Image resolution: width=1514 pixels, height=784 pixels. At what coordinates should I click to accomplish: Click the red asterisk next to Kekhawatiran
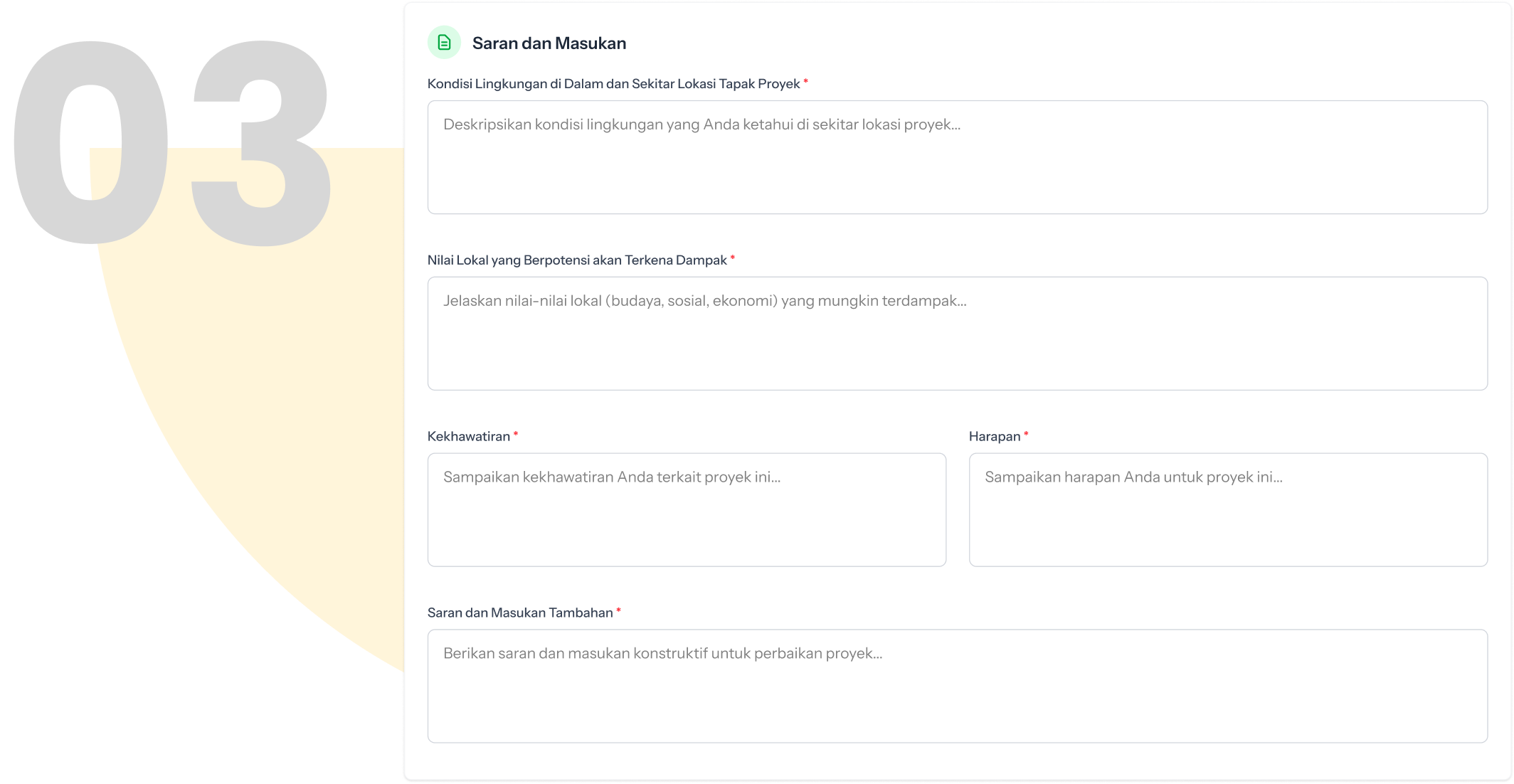point(516,434)
